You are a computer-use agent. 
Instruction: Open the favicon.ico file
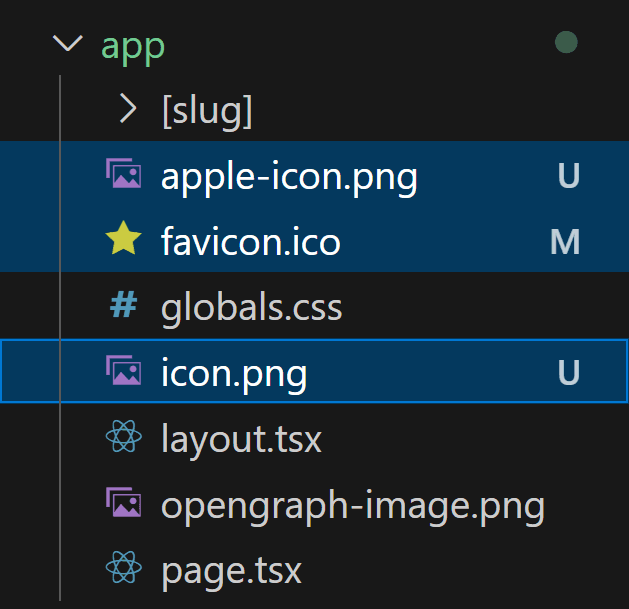(x=250, y=242)
